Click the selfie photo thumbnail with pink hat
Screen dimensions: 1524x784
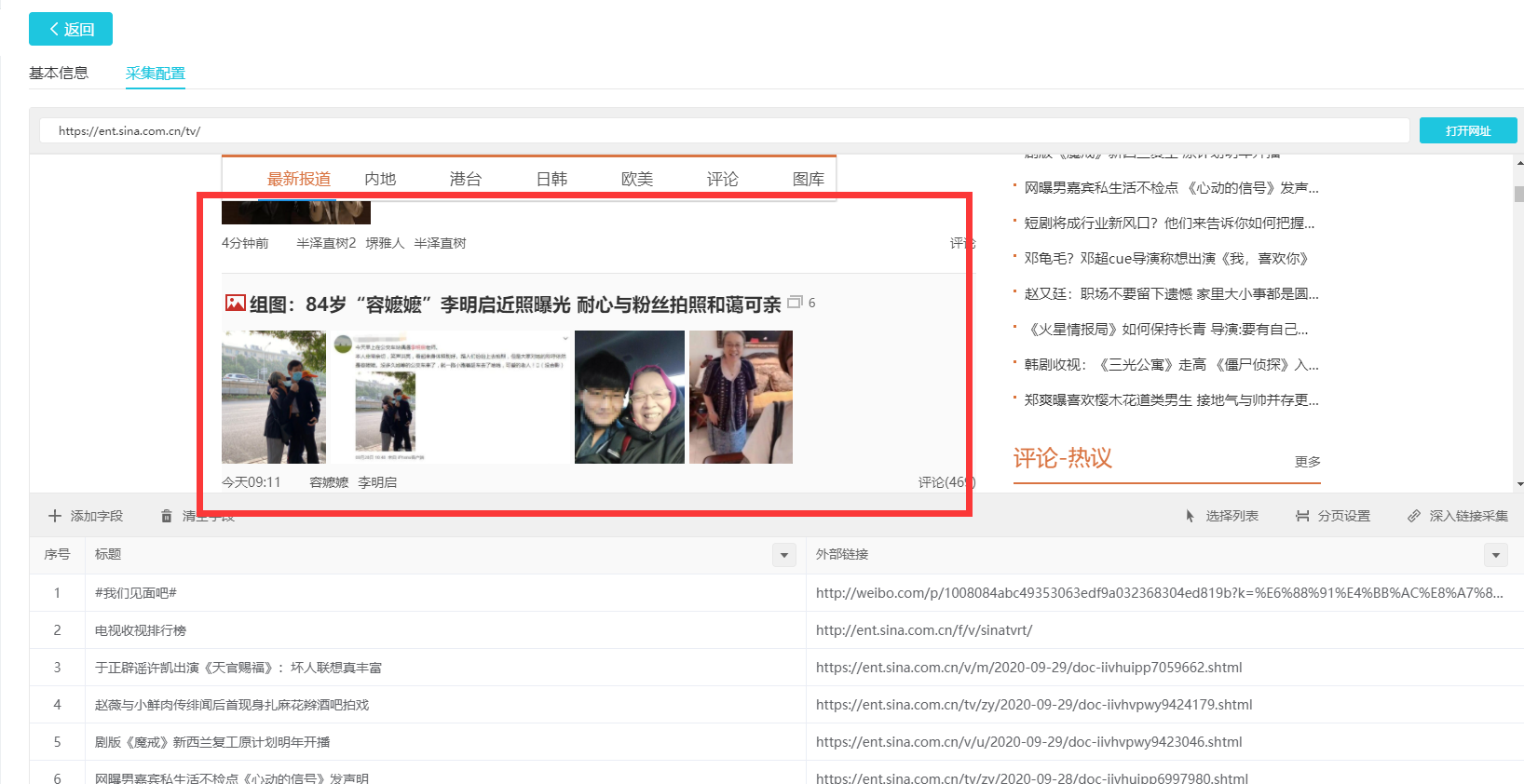point(630,397)
